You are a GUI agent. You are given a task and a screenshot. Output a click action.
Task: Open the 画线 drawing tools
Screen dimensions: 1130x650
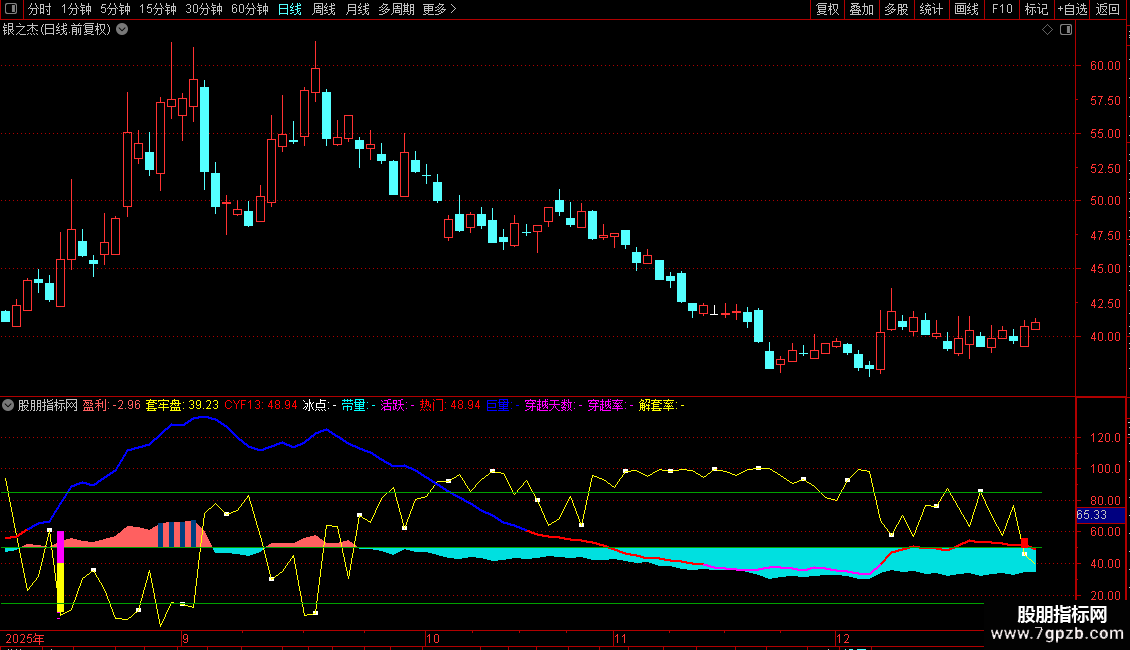click(x=966, y=9)
